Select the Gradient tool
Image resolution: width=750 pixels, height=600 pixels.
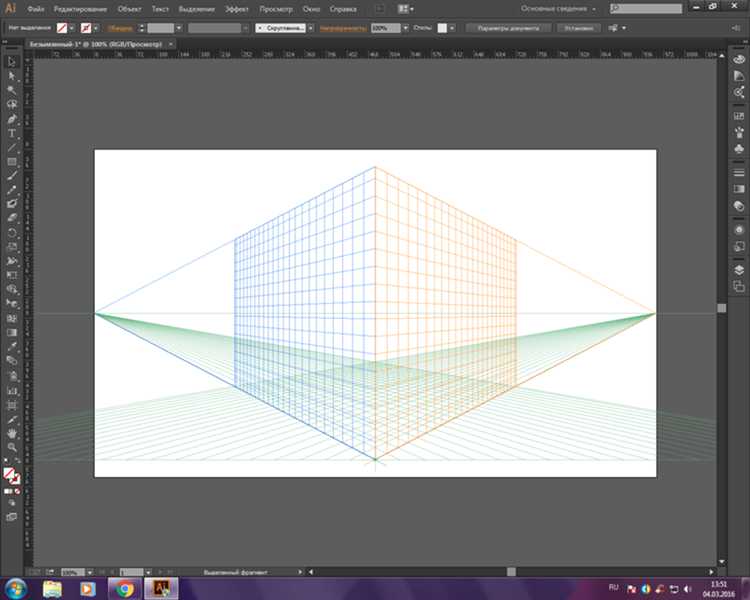point(12,333)
